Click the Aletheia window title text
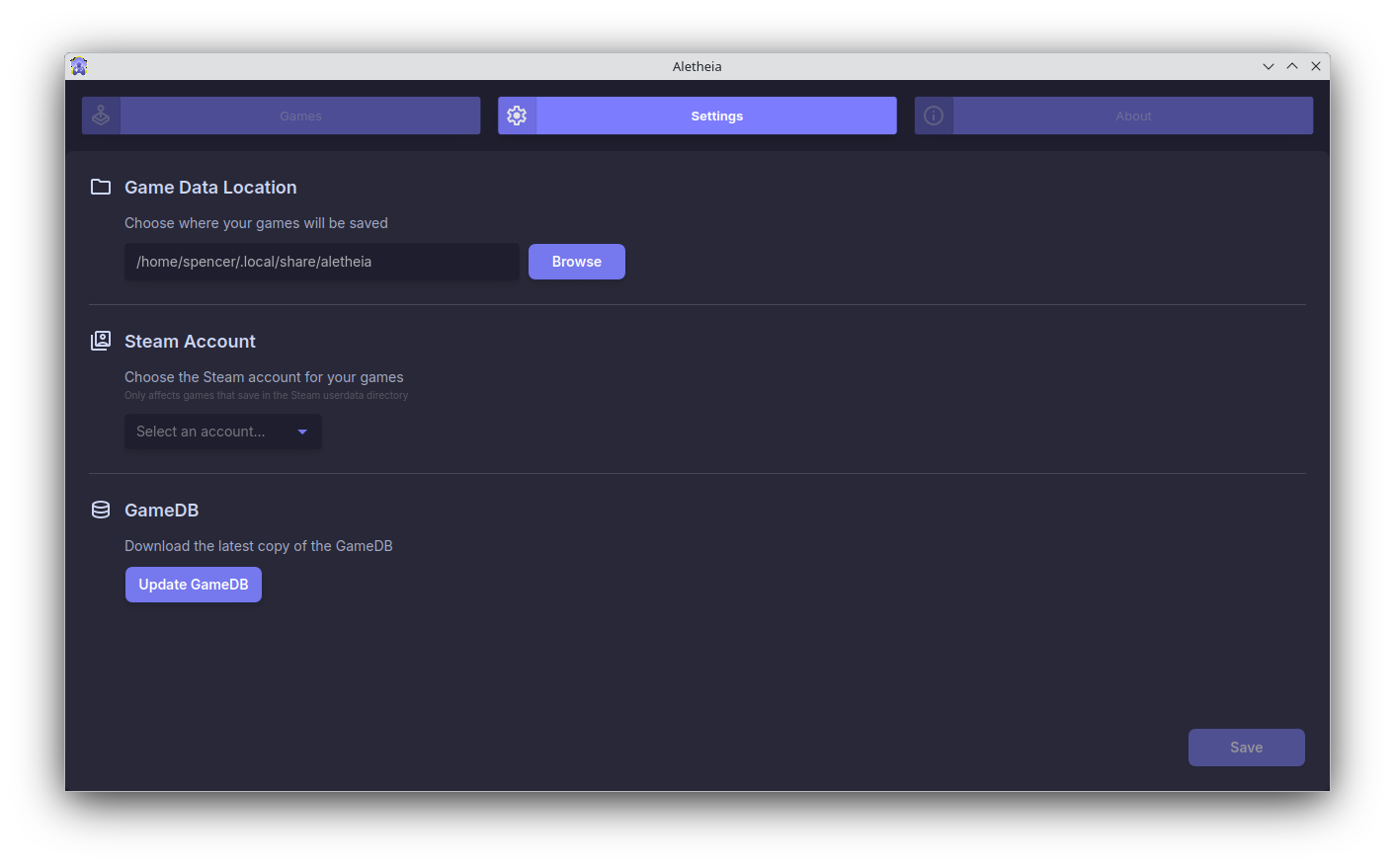Screen dimensions: 1395x868 tap(697, 66)
